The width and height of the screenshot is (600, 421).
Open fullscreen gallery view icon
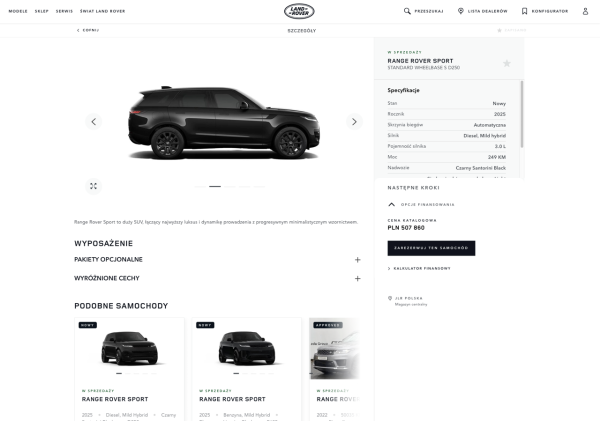93,186
